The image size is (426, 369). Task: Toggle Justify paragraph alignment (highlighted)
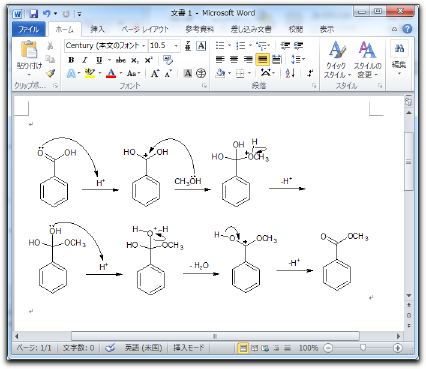point(263,60)
